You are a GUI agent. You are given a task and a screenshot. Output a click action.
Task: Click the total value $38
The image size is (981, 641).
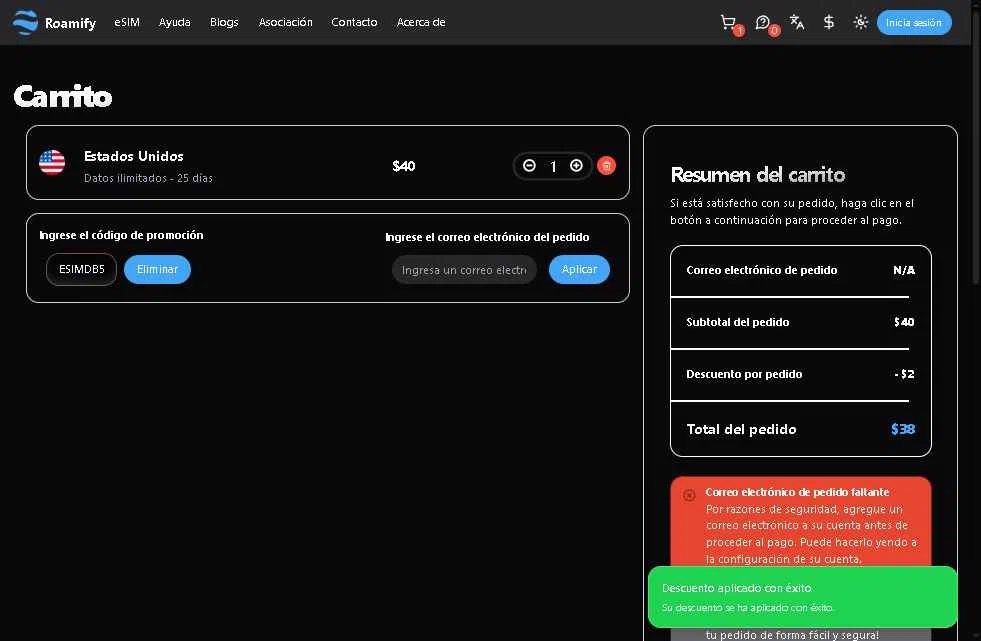903,429
